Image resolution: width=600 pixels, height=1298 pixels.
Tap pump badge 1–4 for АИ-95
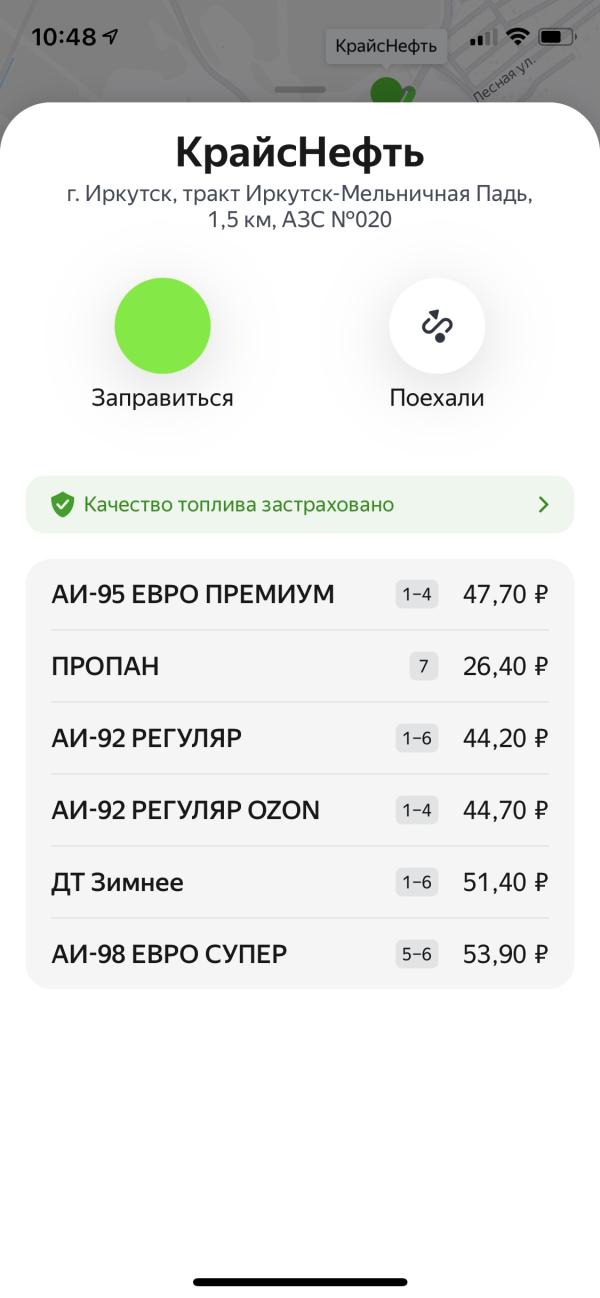(x=417, y=595)
